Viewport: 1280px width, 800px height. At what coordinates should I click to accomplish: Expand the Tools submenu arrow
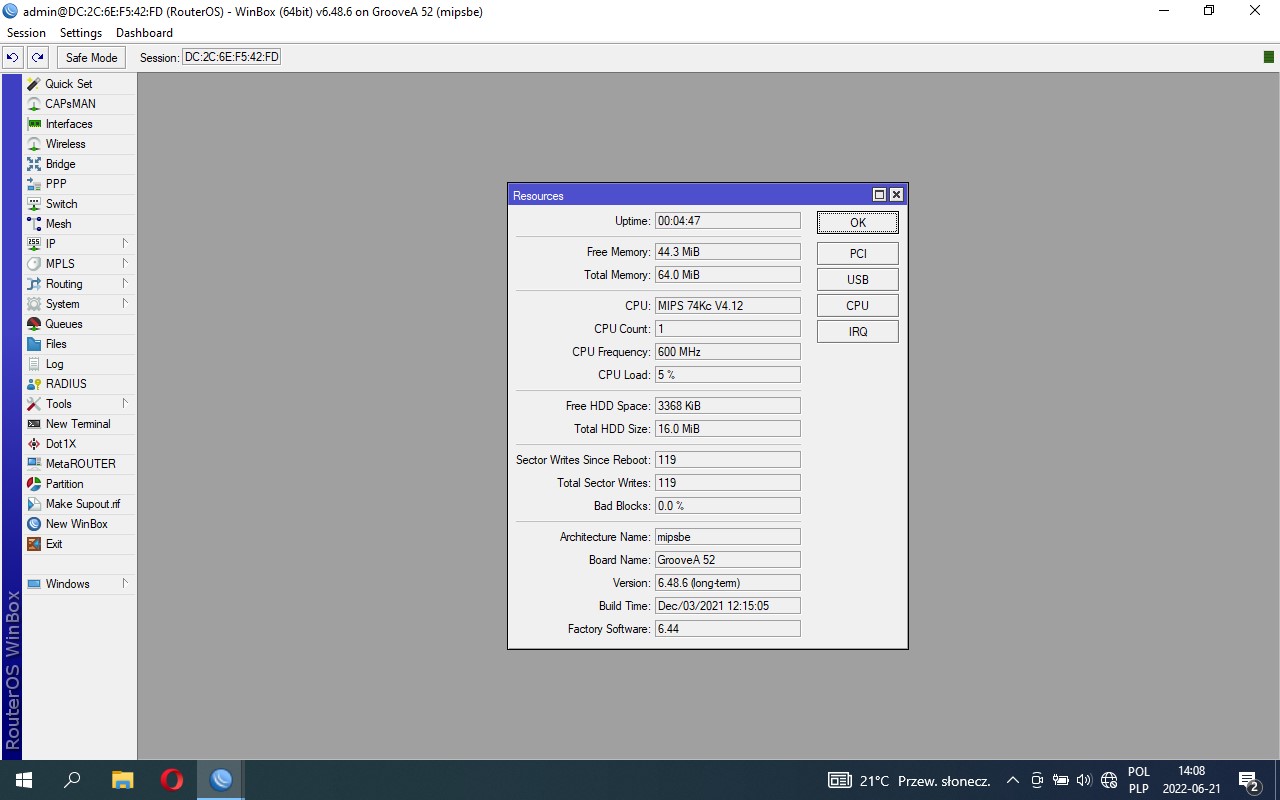(x=125, y=404)
